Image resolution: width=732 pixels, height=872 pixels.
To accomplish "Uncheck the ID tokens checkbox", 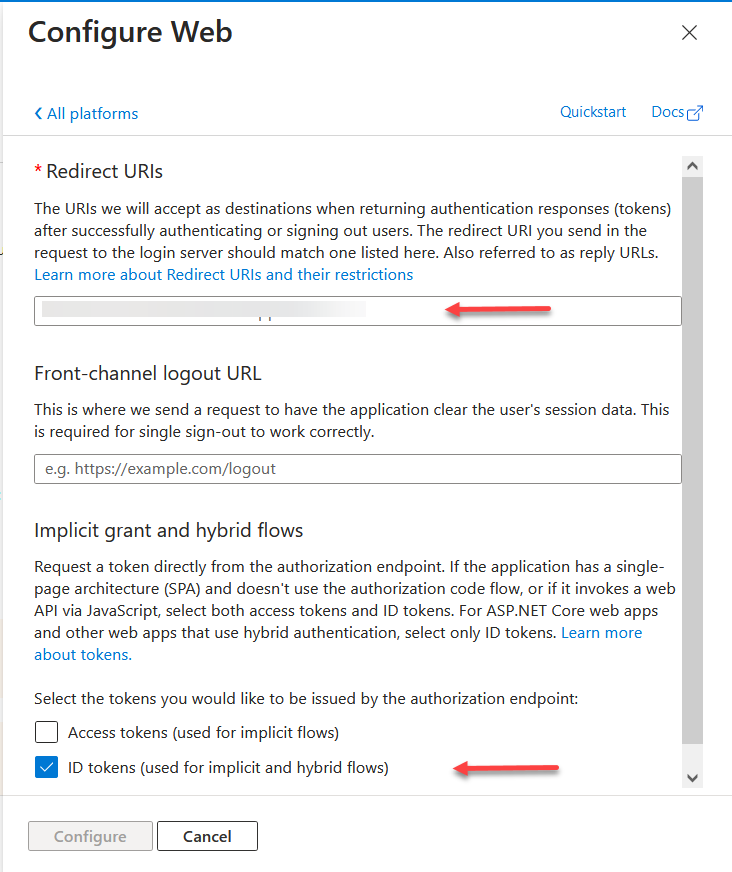I will 47,768.
